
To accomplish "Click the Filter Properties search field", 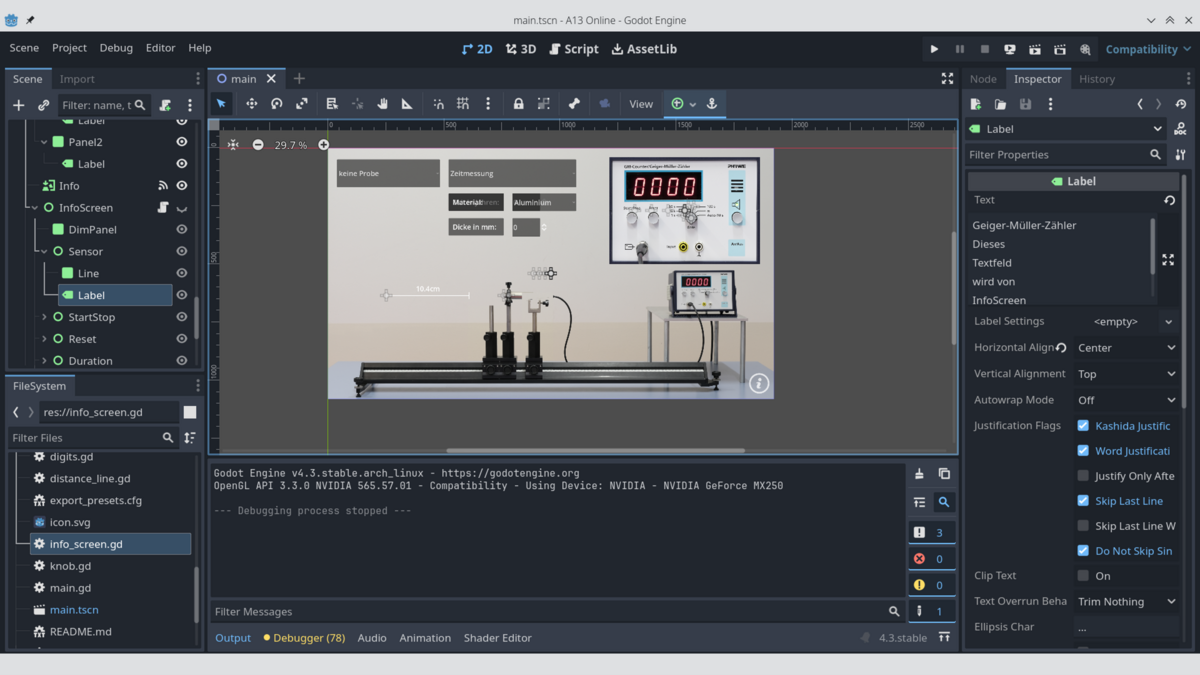I will (1055, 155).
